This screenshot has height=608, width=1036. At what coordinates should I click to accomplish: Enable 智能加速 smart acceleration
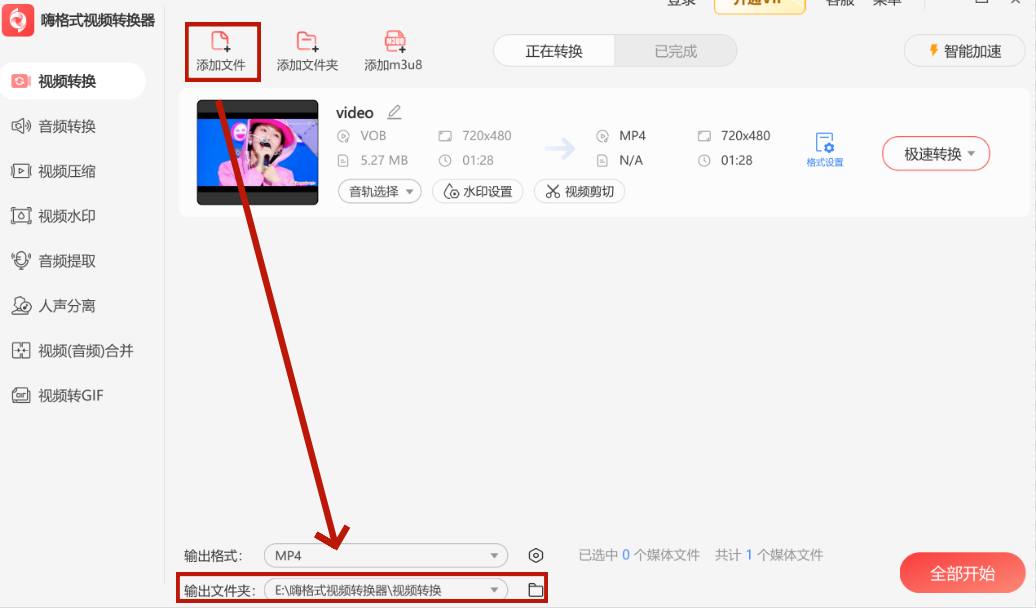[964, 50]
